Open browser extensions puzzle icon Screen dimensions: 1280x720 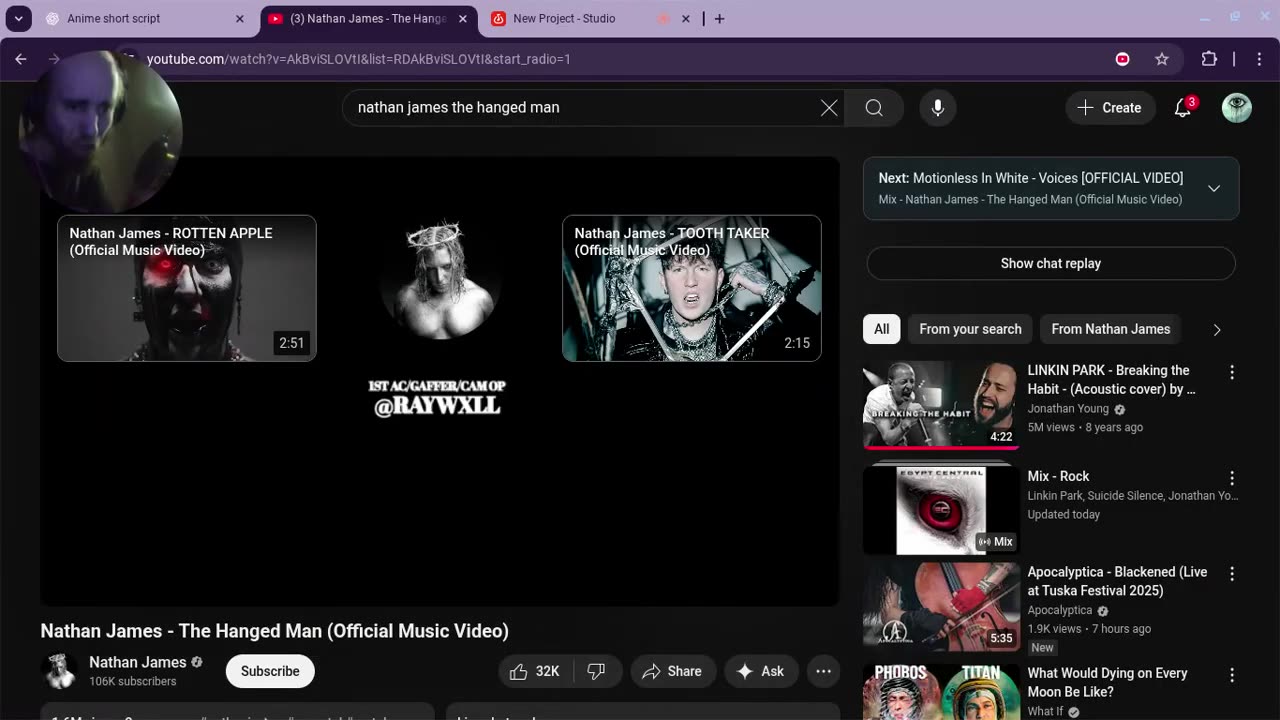click(x=1209, y=59)
